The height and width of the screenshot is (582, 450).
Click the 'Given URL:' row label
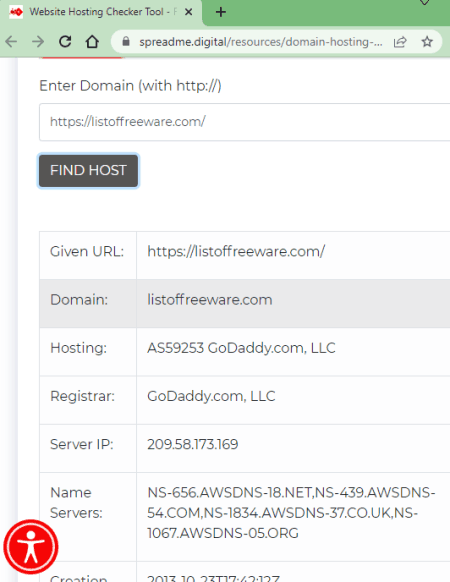click(87, 251)
